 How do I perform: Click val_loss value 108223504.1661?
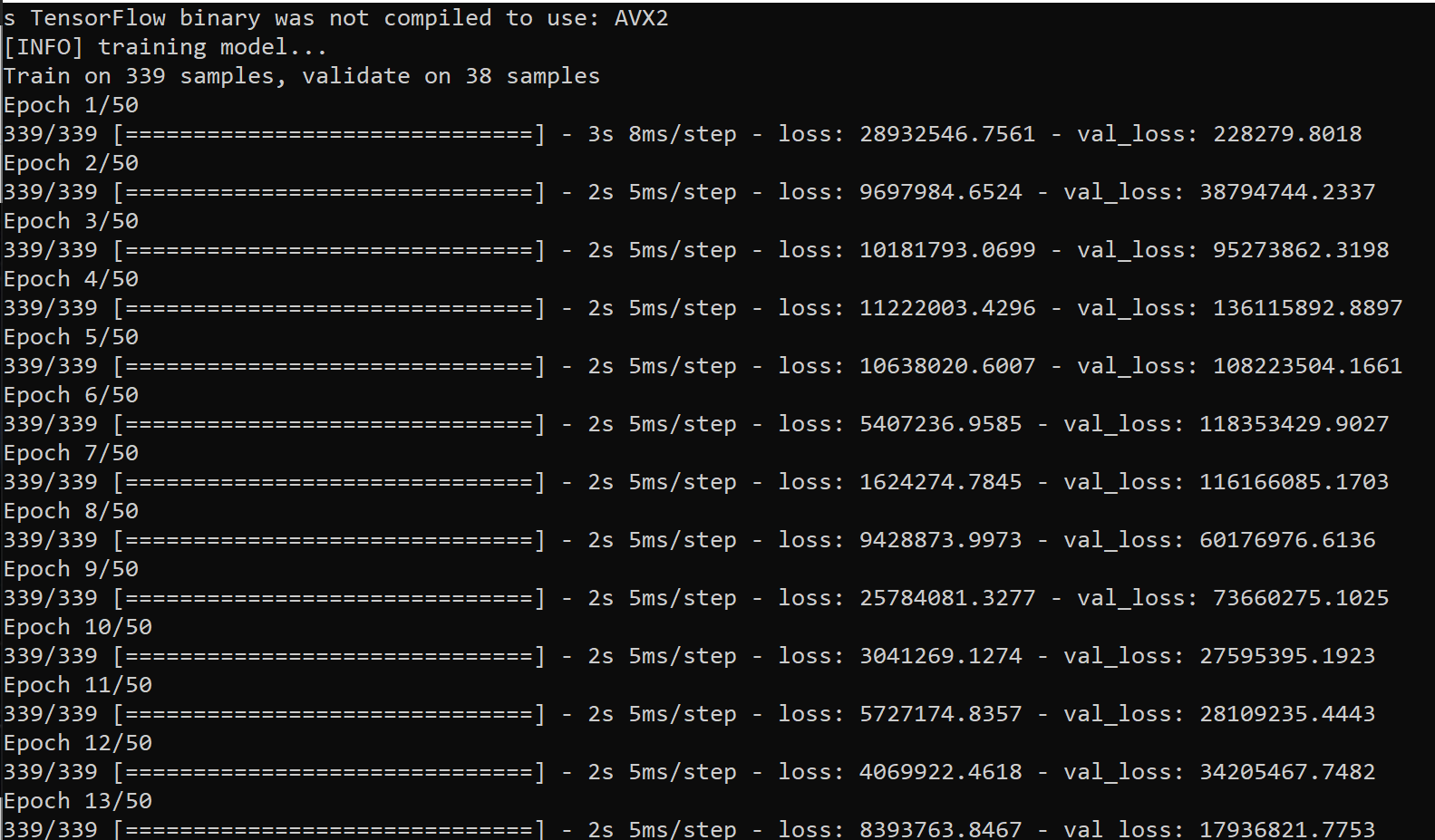pos(1308,366)
